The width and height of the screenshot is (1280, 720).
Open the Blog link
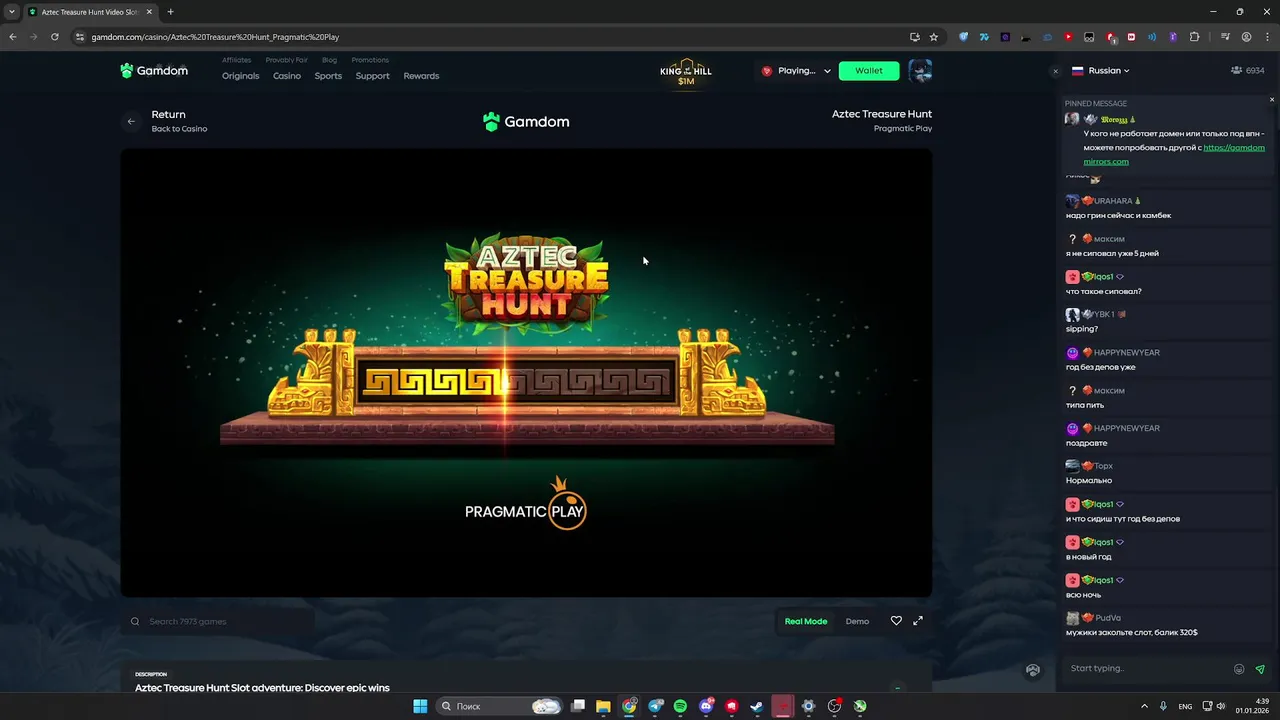(329, 60)
